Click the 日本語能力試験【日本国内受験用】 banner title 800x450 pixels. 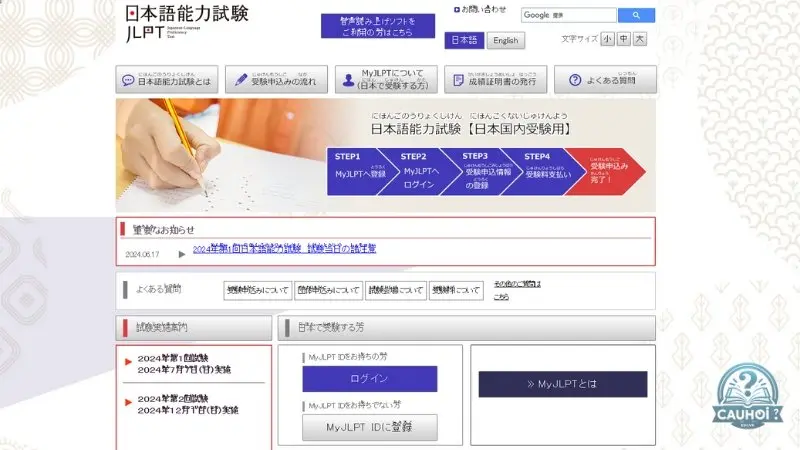470,129
